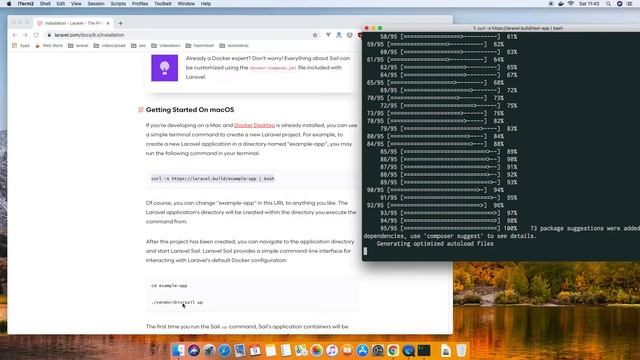The image size is (640, 360).
Task: Open the videoUpload bookmarks folder
Action: coord(109,46)
